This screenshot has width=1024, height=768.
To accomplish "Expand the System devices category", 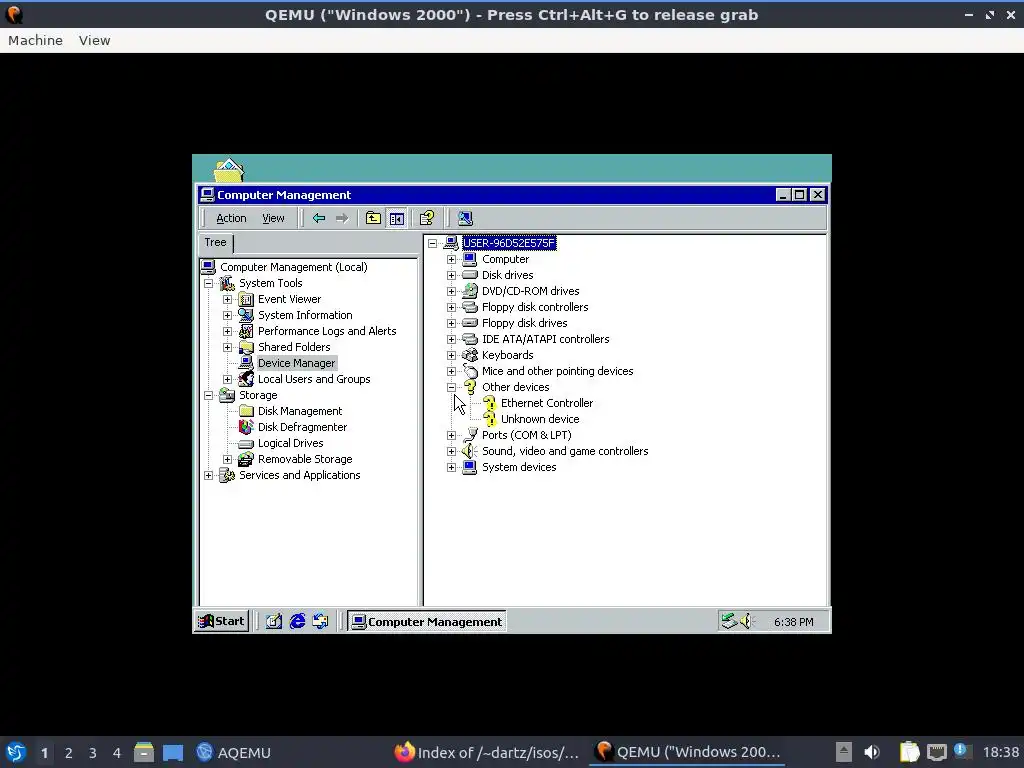I will pos(451,468).
